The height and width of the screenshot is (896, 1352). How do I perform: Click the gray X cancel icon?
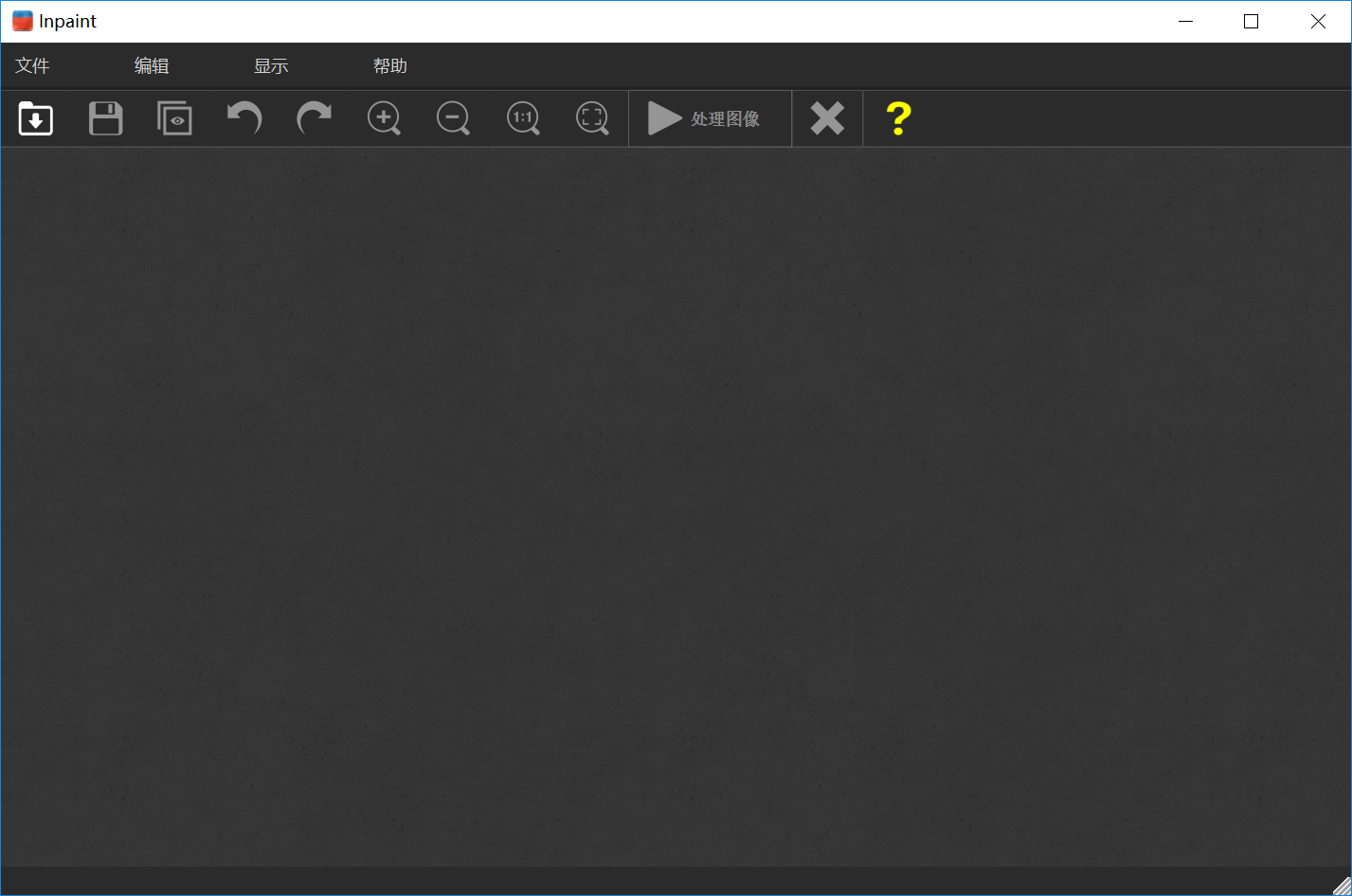[827, 118]
